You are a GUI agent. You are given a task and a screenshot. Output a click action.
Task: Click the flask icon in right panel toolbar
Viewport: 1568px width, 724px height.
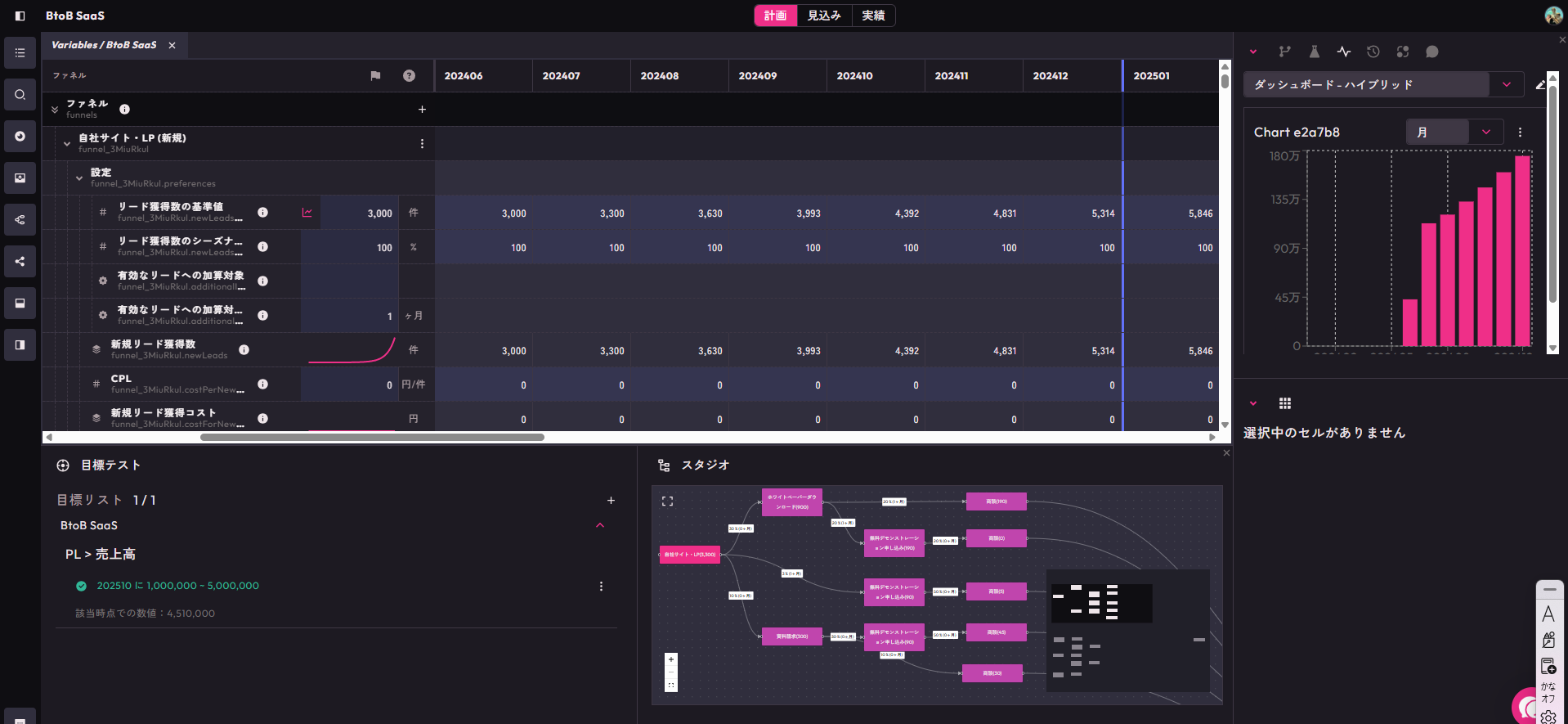1314,52
